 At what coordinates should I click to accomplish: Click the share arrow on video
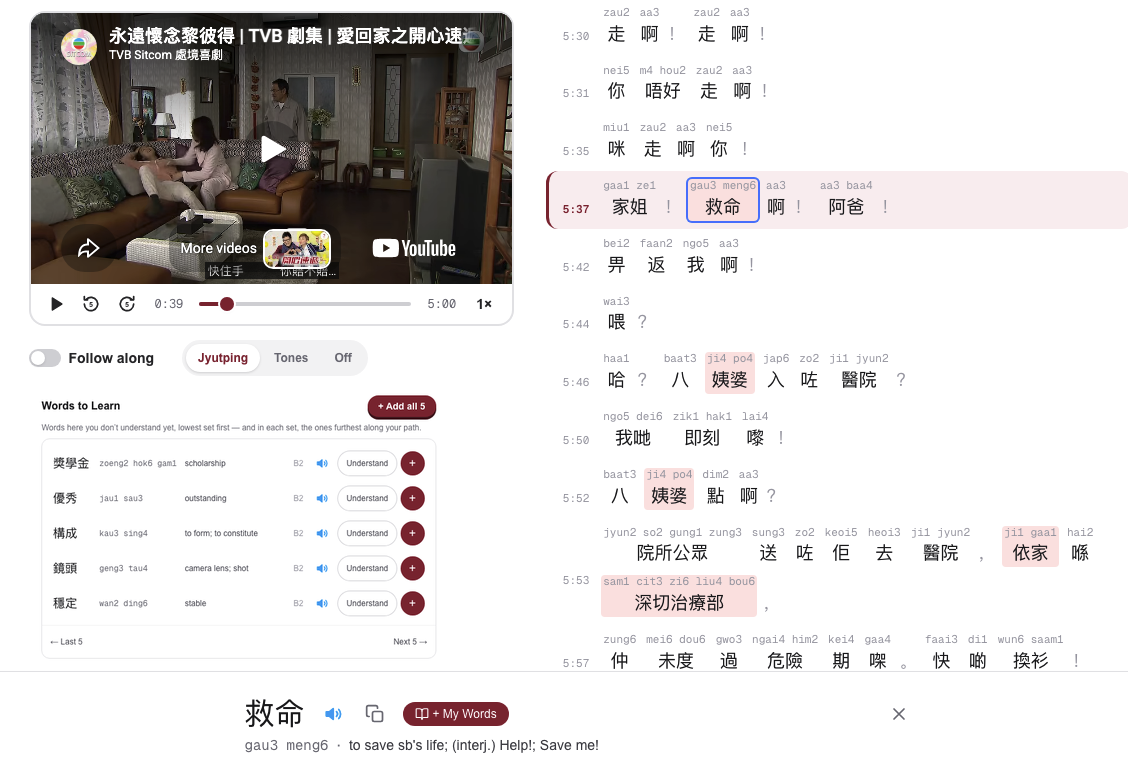click(88, 248)
